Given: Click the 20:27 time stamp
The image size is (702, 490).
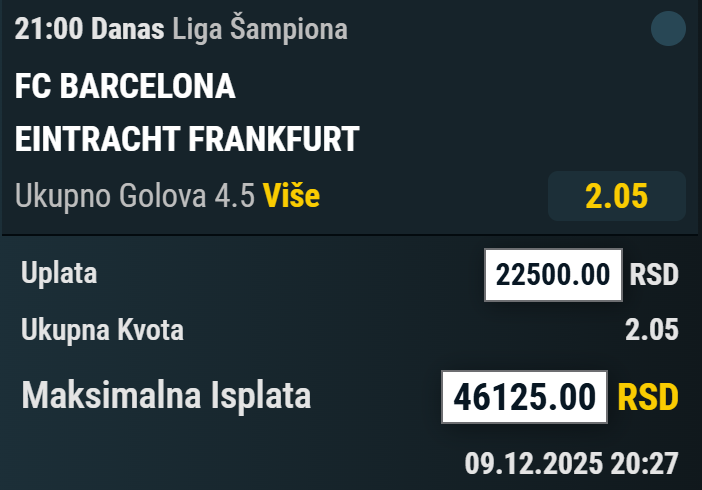Looking at the screenshot, I should (x=644, y=463).
